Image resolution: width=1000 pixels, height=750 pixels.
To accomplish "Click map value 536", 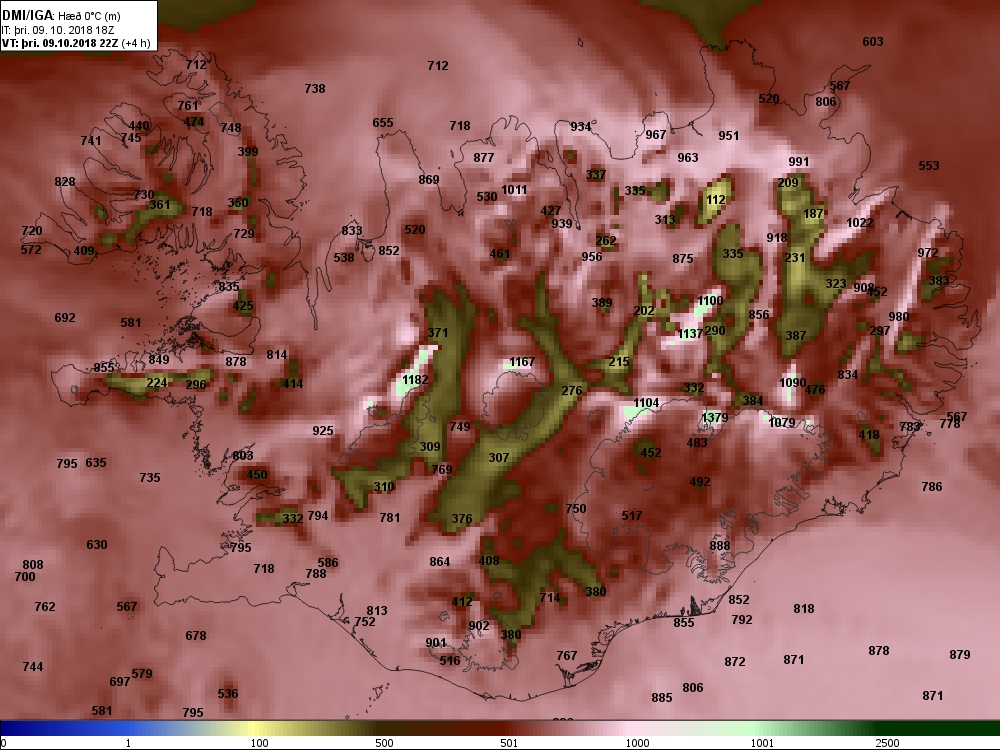I will pos(228,693).
